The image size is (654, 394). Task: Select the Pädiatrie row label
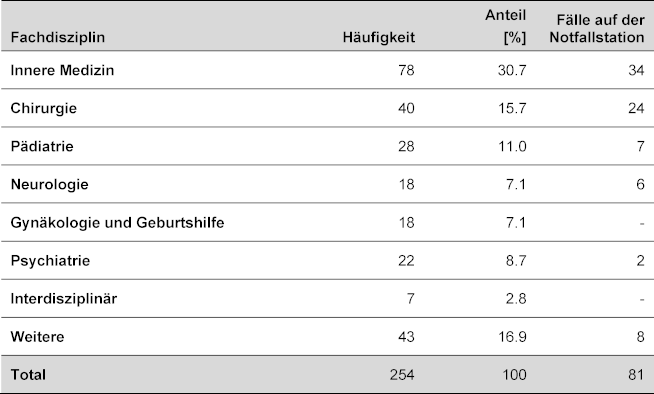coord(42,146)
